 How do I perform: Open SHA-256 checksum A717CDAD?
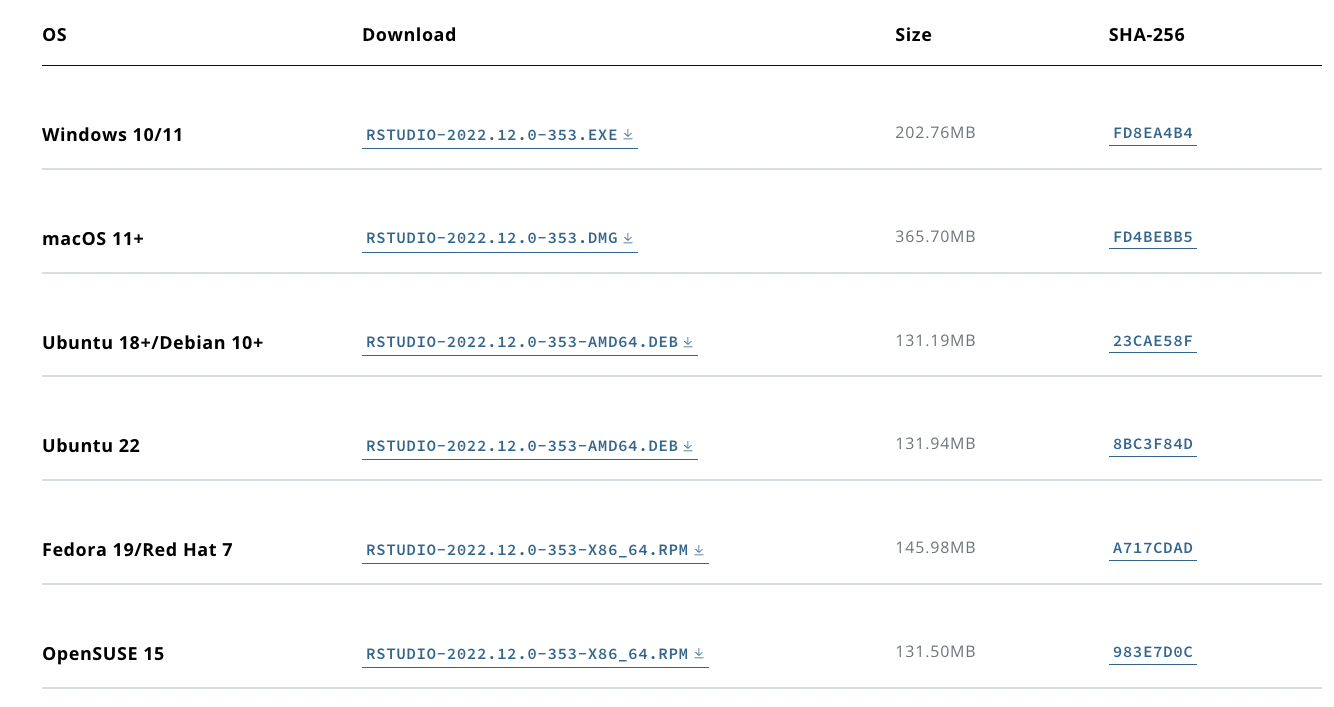(1152, 548)
